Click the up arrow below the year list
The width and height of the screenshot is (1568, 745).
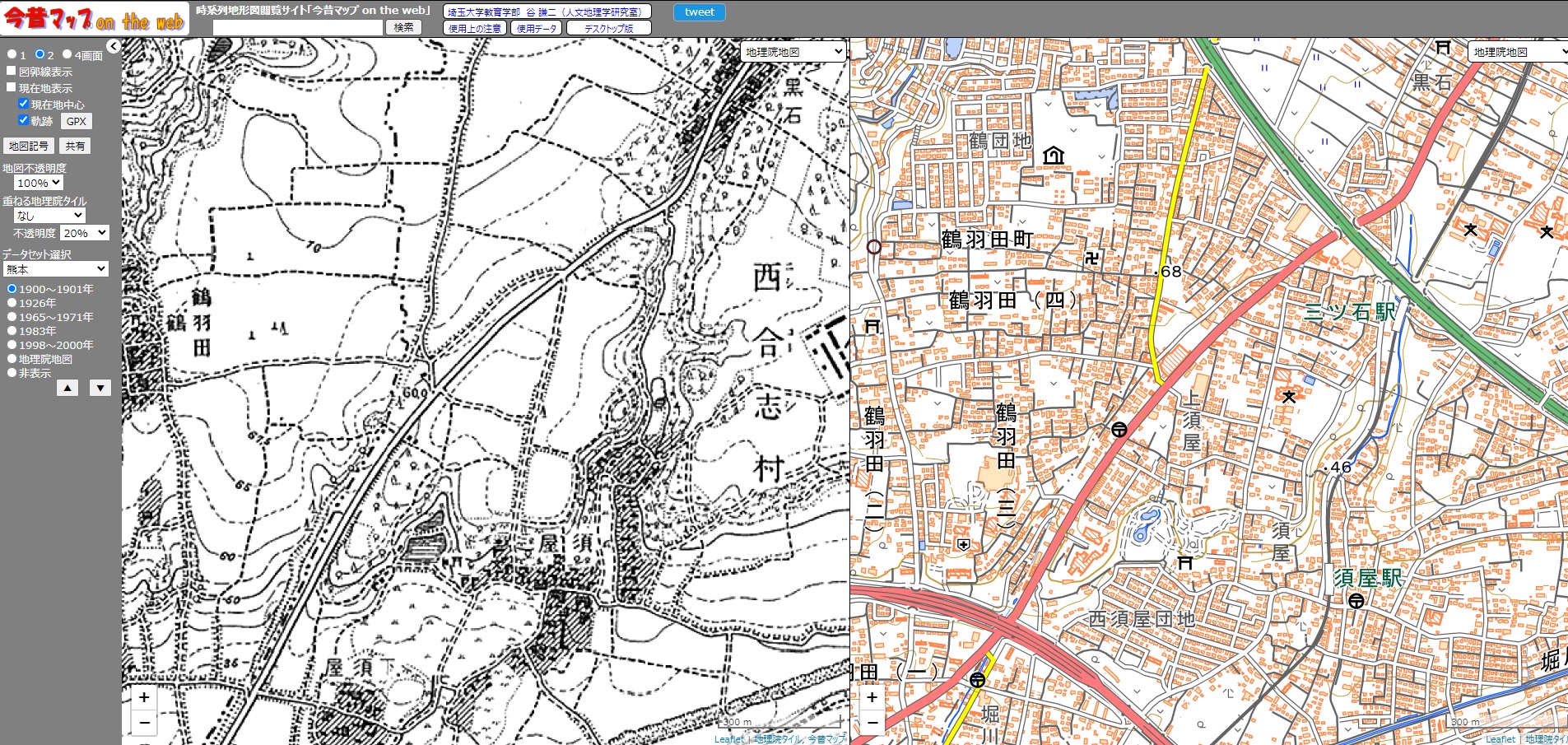67,388
